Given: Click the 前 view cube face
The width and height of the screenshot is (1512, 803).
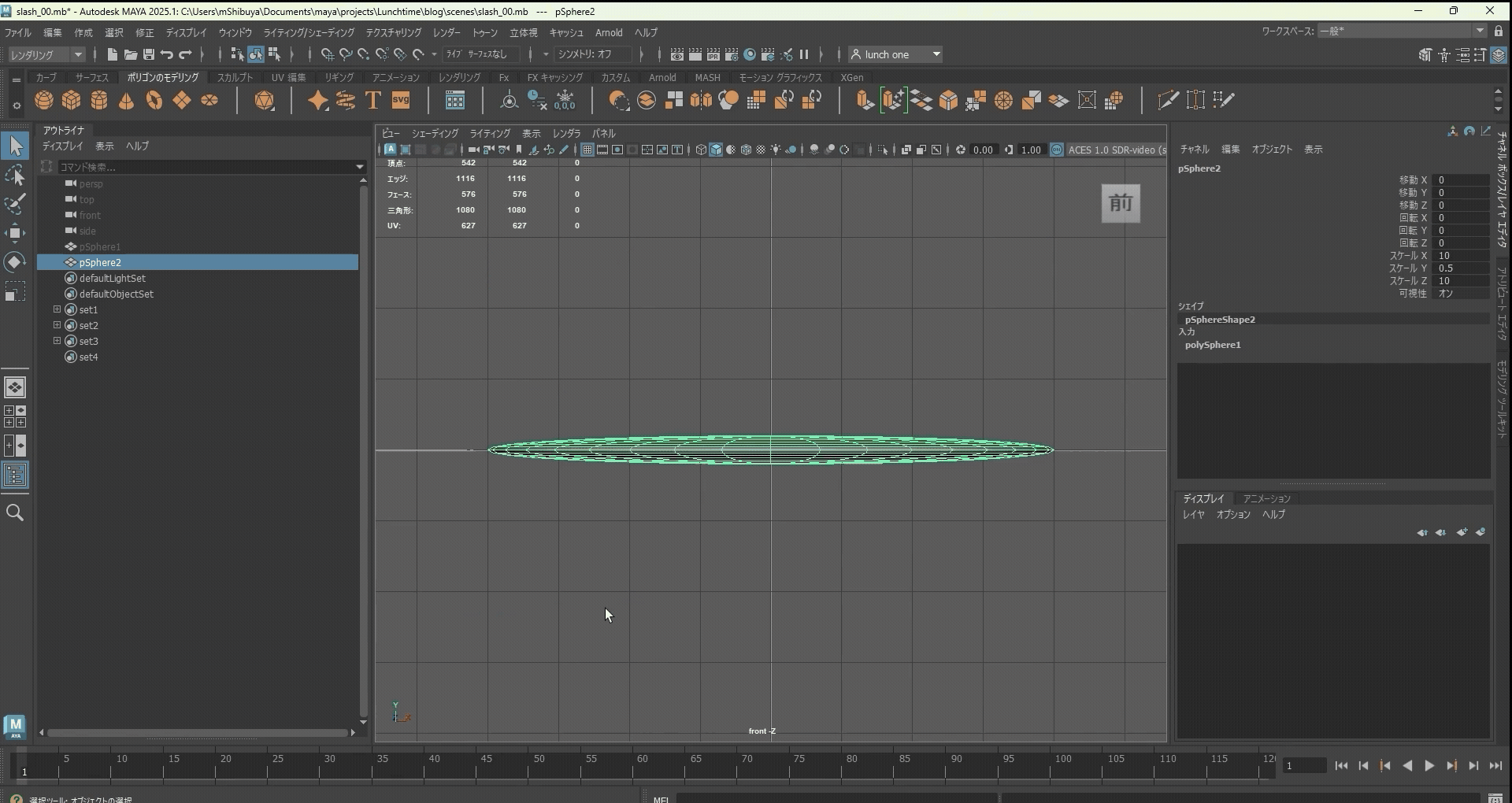Looking at the screenshot, I should tap(1120, 203).
